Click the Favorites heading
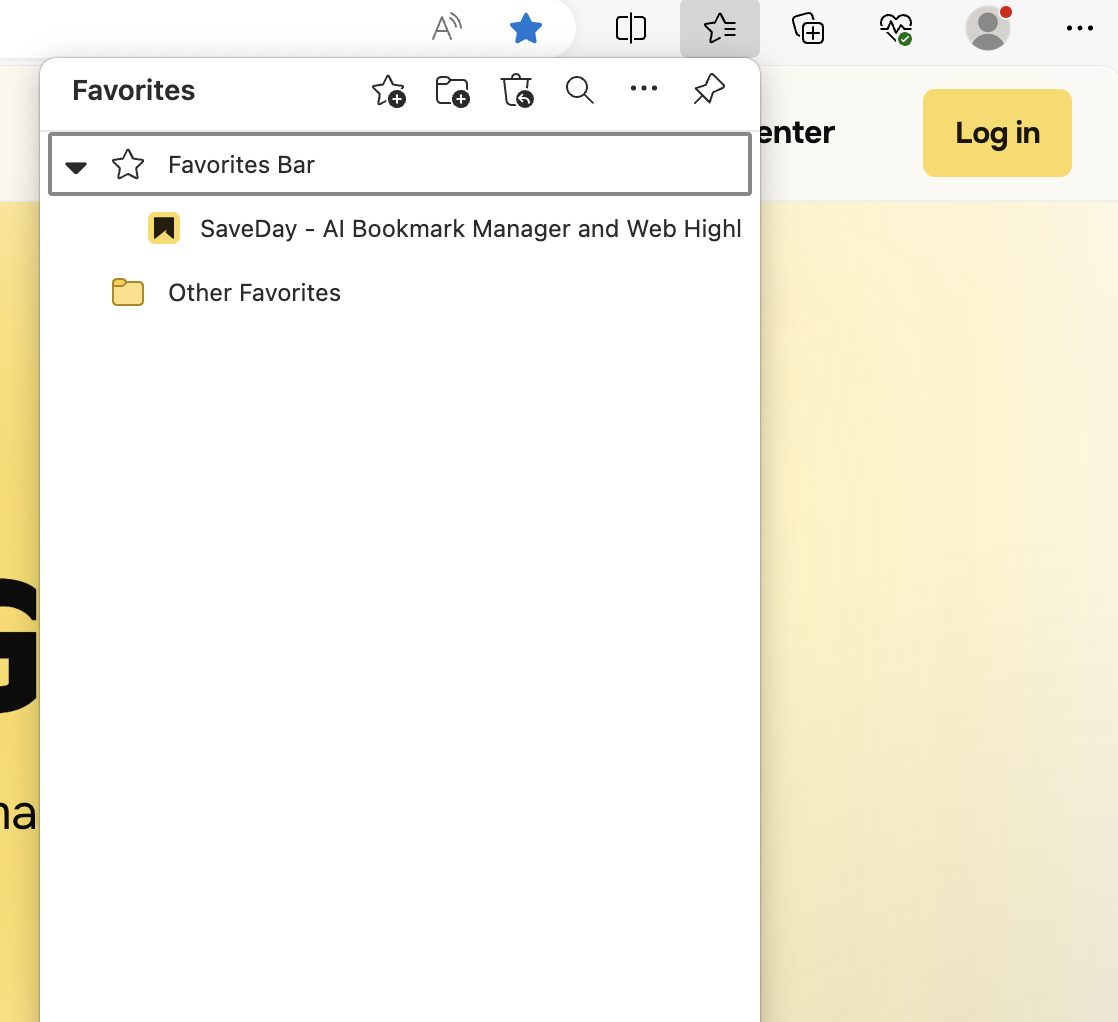 coord(133,90)
